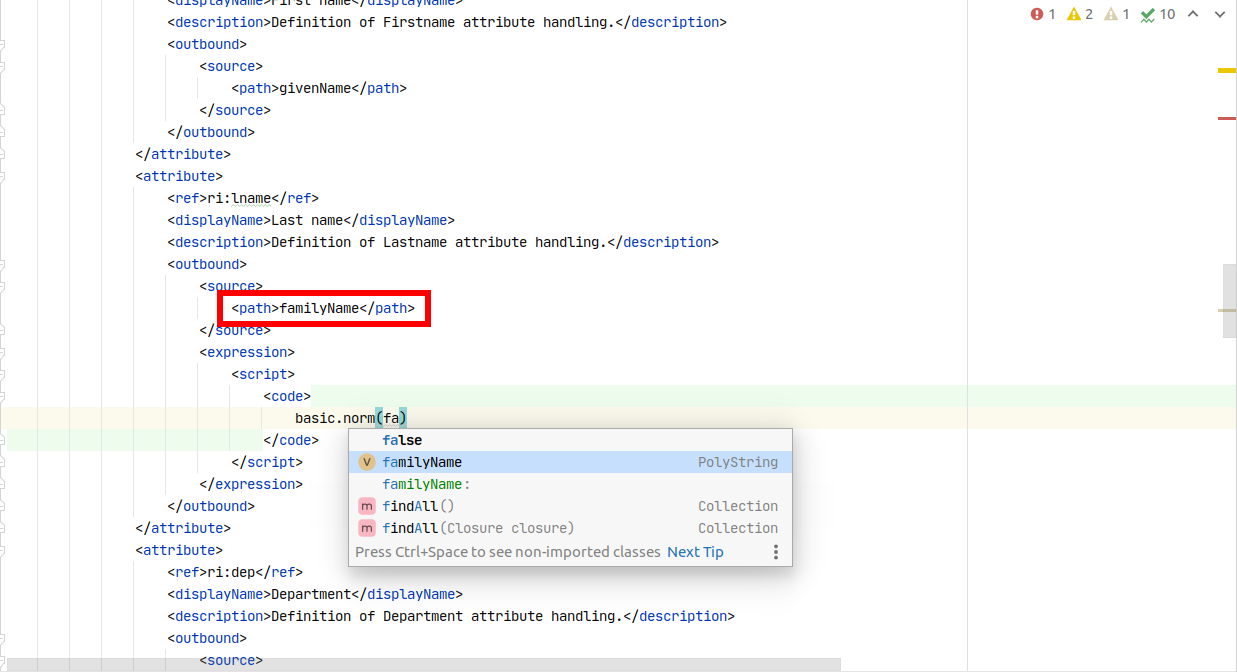This screenshot has height=672, width=1237.
Task: Click the highlighted familyName path element
Action: click(x=323, y=308)
